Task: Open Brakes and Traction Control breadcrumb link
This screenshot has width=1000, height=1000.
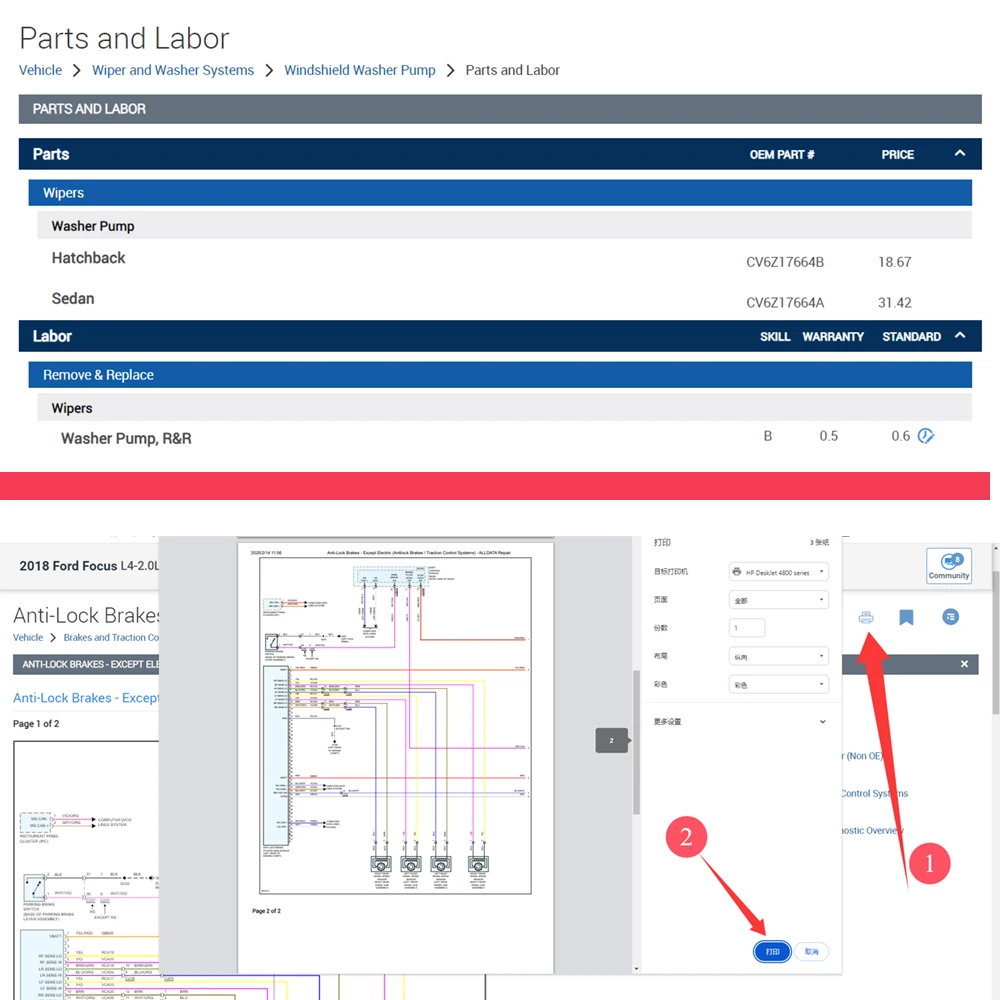Action: pyautogui.click(x=111, y=637)
